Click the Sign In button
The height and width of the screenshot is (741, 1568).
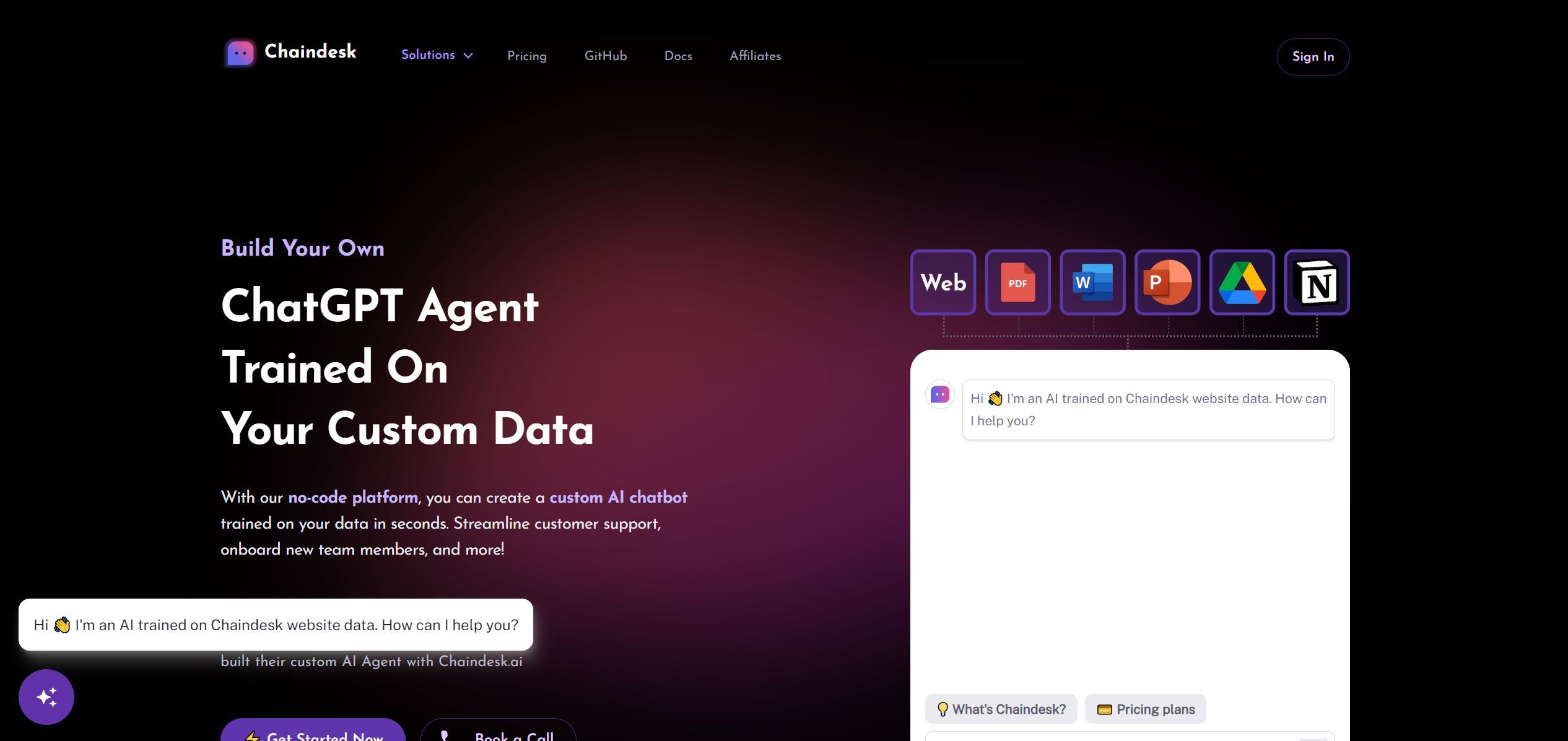coord(1312,56)
